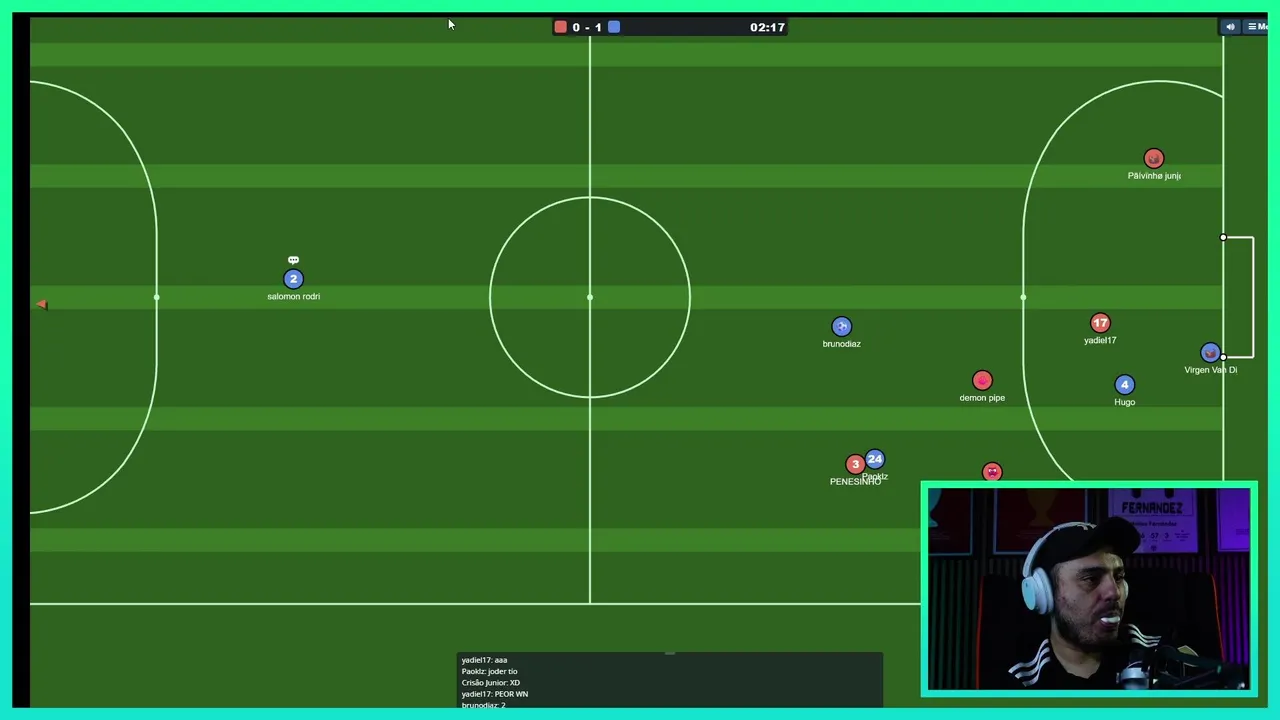
Task: Click chat message 'yadiel17: PEOR WN'
Action: click(x=494, y=694)
